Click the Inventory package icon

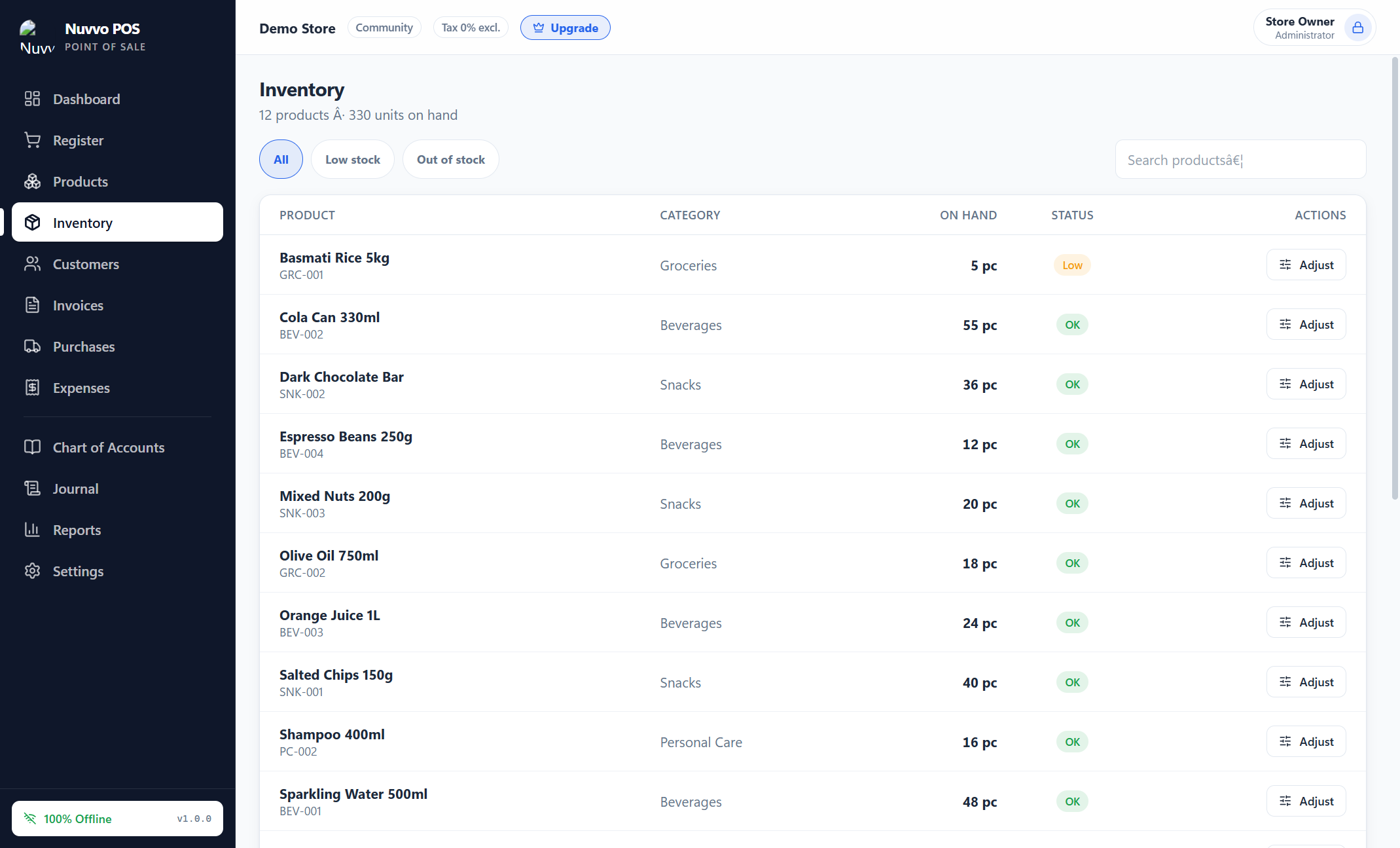pos(32,223)
